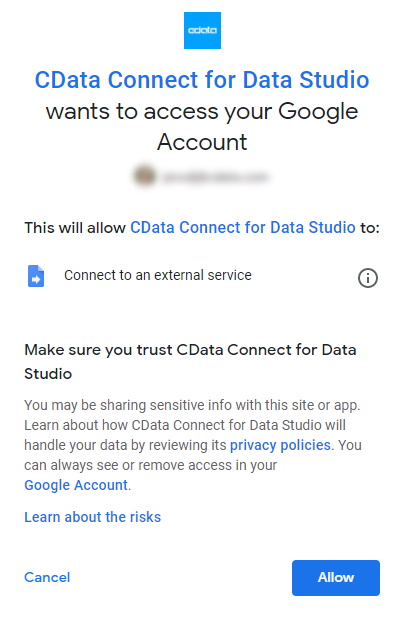Click the blue Apps Script document icon

[36, 276]
